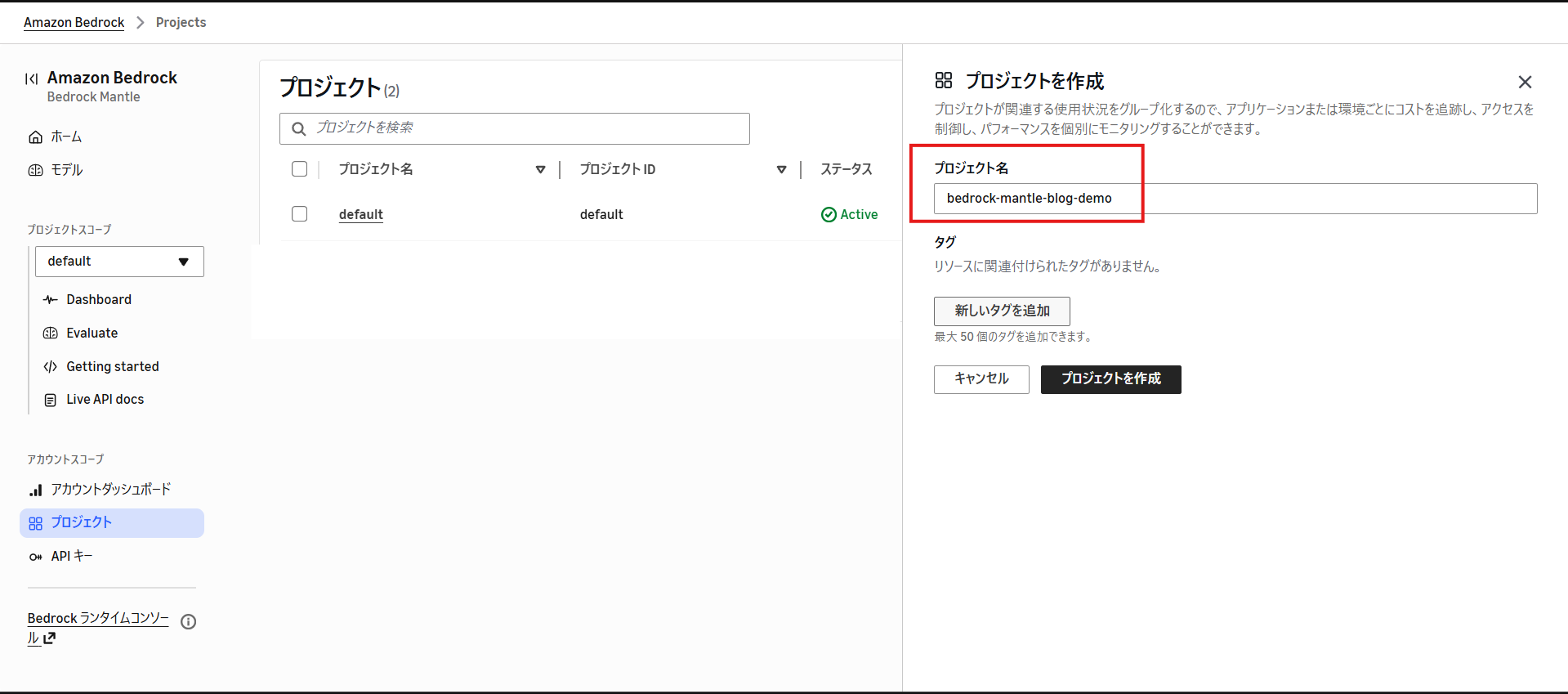This screenshot has height=694, width=1568.
Task: Click the プロジェクト名 column header text
Action: click(x=376, y=169)
